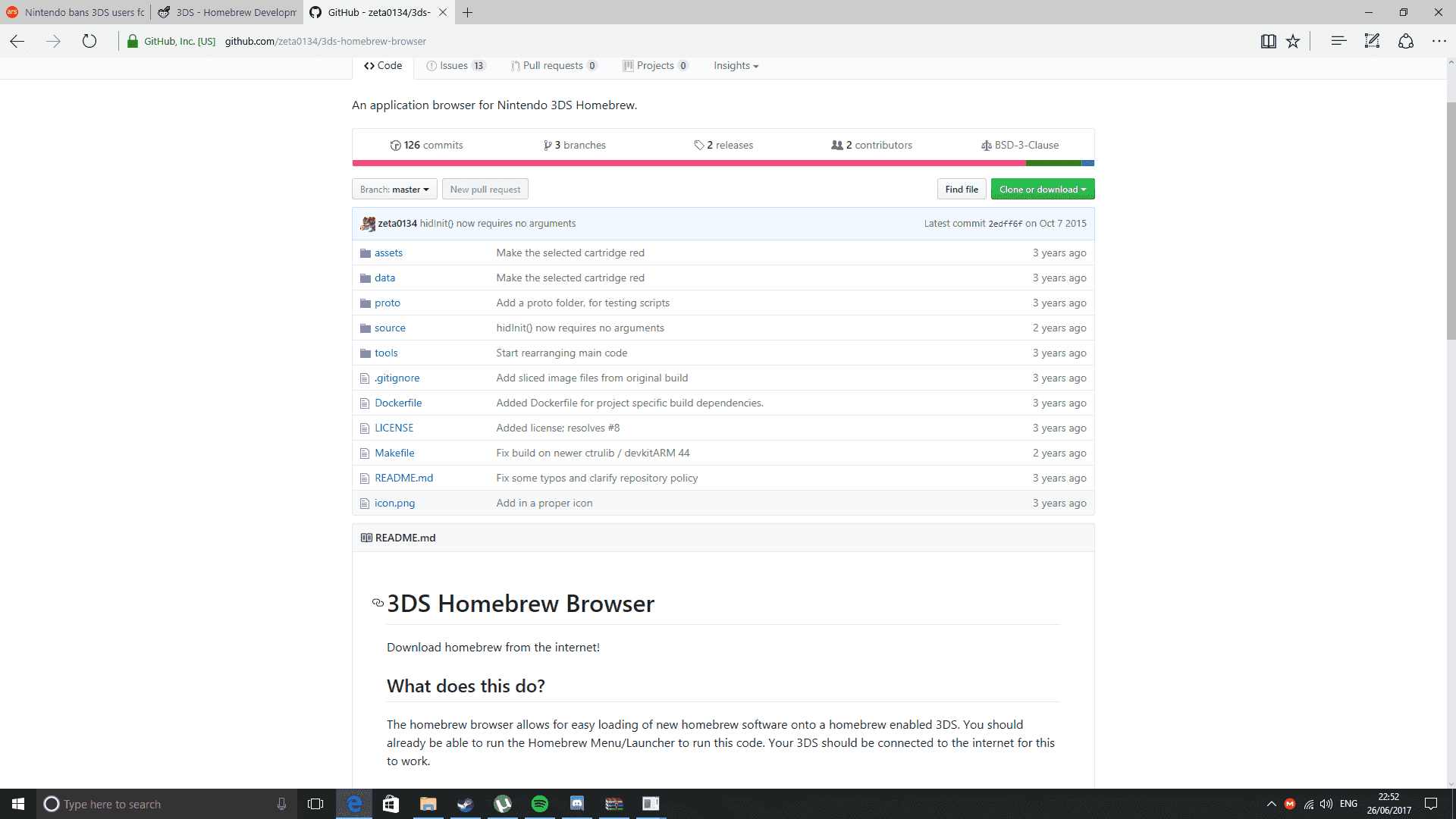Open the volume control in tray
Image resolution: width=1456 pixels, height=819 pixels.
[1326, 804]
